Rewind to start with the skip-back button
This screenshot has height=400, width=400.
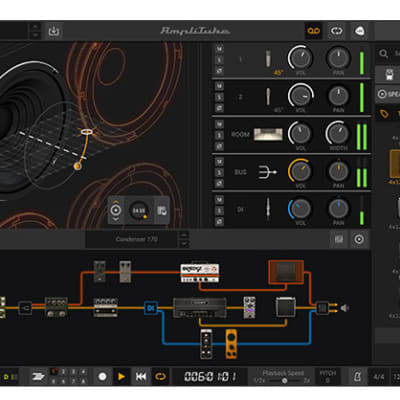[x=141, y=377]
